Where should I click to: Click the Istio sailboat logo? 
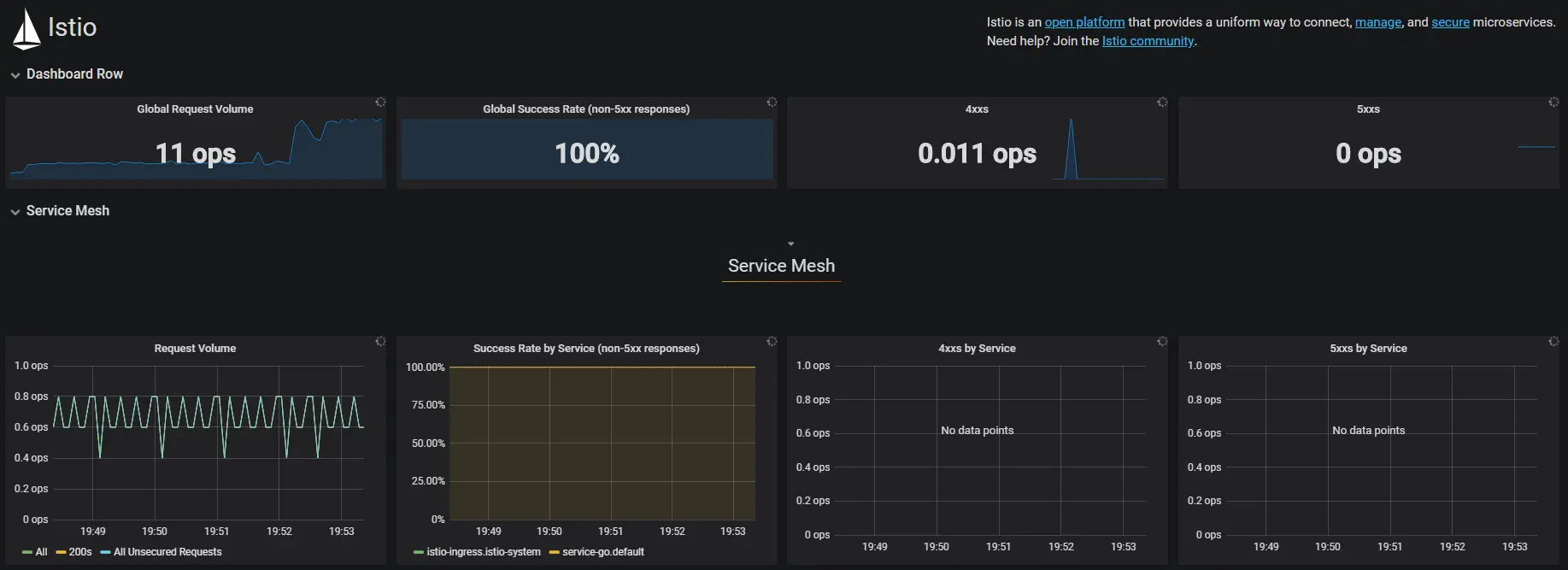click(x=26, y=28)
